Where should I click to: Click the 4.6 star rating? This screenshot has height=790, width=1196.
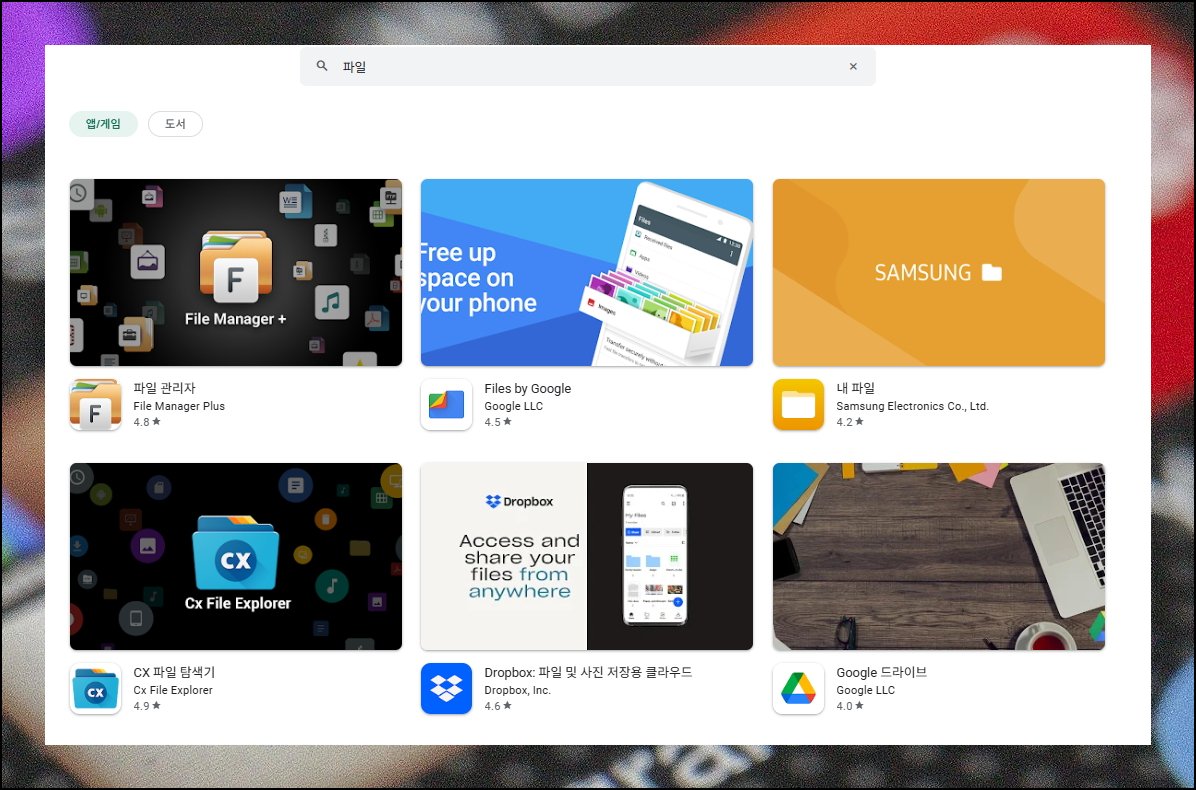point(498,706)
